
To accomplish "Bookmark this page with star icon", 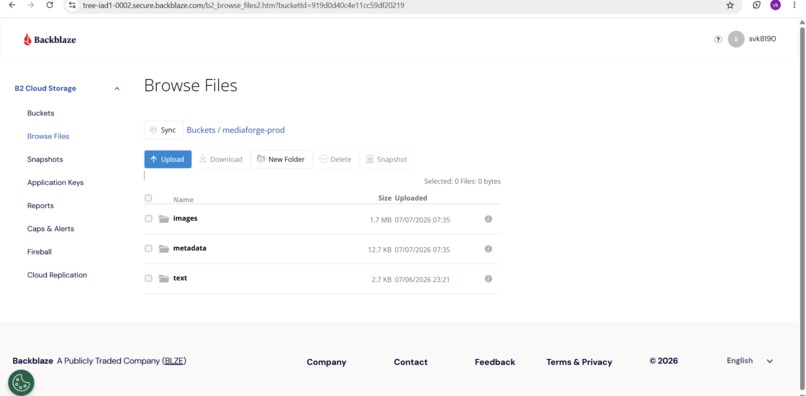I will point(730,5).
